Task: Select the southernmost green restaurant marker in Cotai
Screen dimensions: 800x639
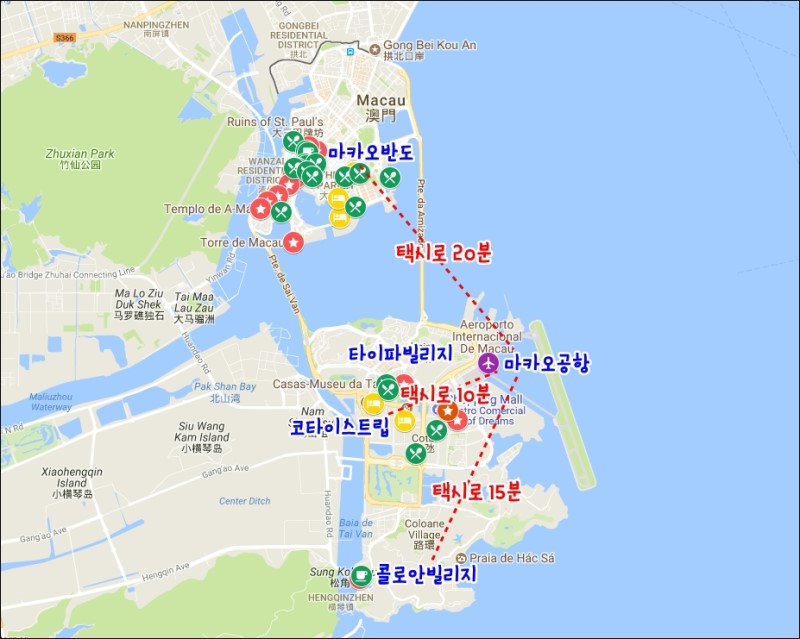Action: point(416,453)
